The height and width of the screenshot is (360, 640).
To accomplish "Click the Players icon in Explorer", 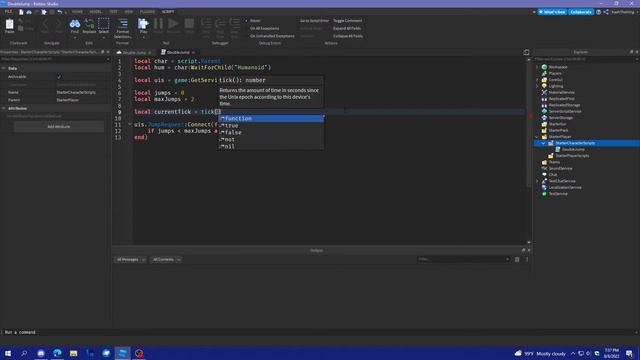I will tap(544, 73).
